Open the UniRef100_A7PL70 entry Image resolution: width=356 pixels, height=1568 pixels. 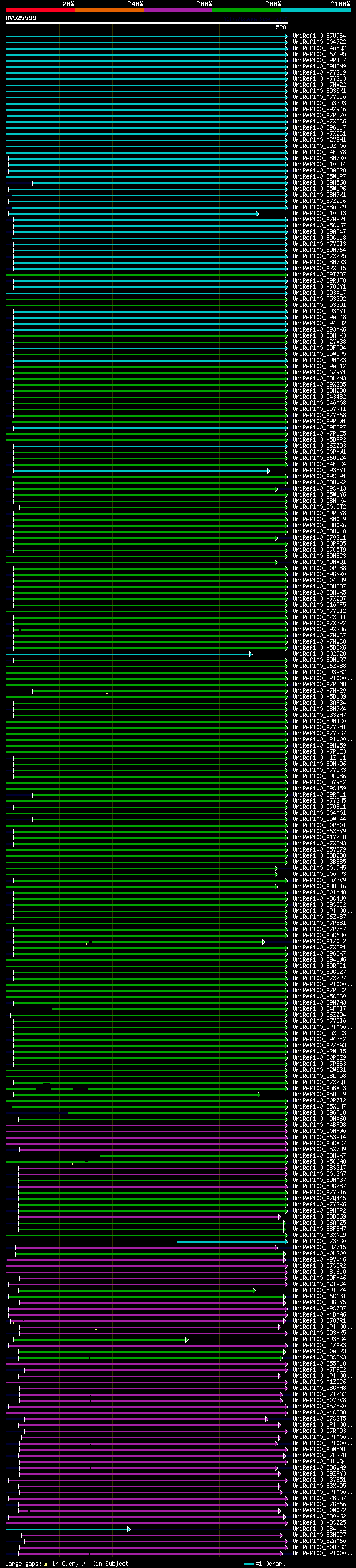(x=319, y=116)
